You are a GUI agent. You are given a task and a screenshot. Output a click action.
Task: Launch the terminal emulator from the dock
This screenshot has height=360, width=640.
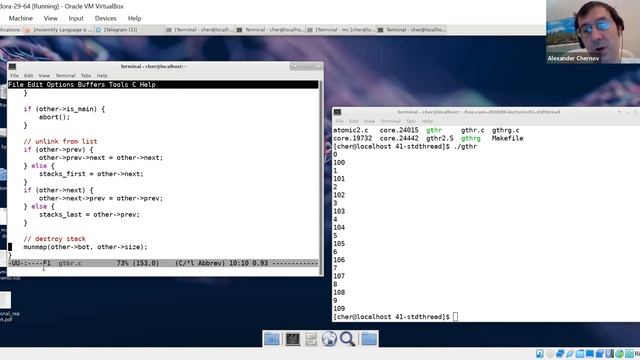(292, 339)
